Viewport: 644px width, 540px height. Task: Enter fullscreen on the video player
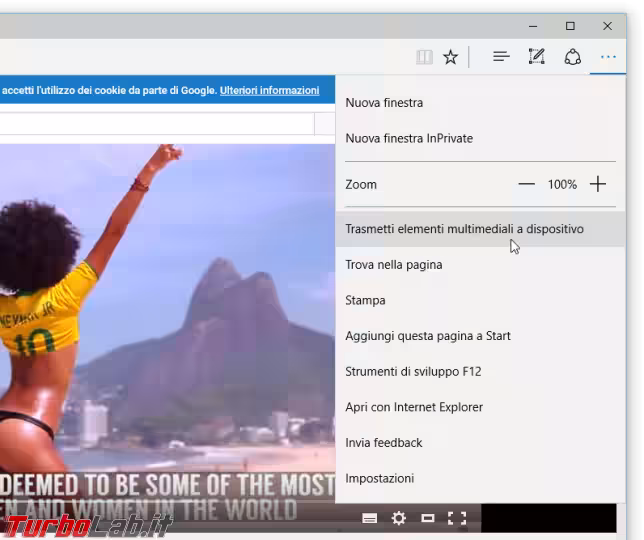[457, 518]
